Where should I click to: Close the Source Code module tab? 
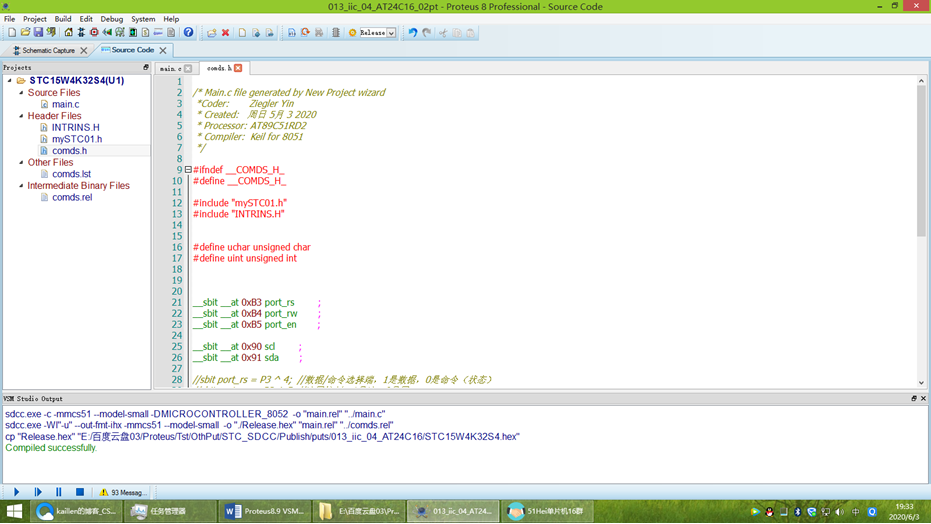tap(163, 50)
